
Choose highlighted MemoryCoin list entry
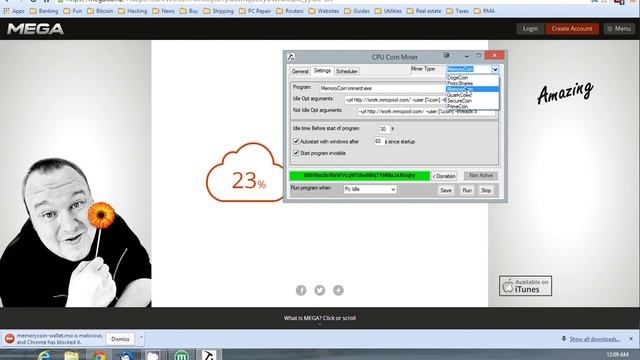(x=472, y=89)
